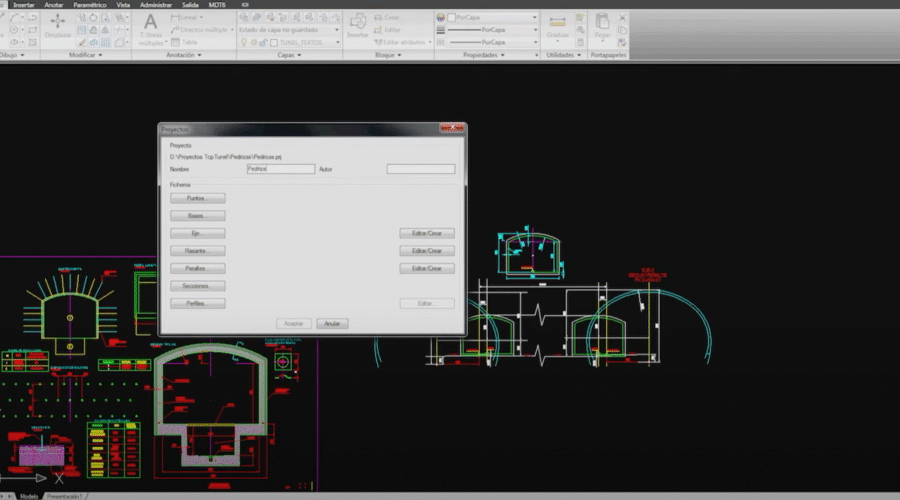
Task: Click the object color wheel swatch
Action: click(x=443, y=17)
